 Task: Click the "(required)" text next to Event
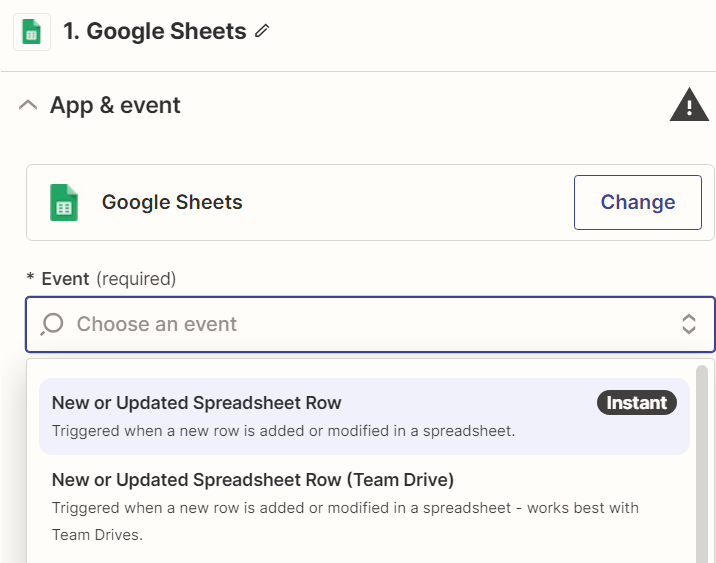[135, 278]
